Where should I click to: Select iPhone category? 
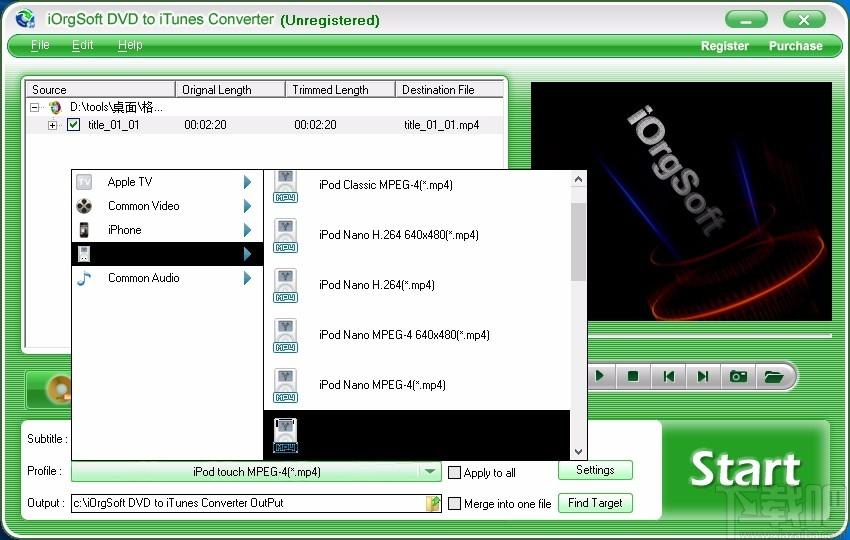coord(167,230)
